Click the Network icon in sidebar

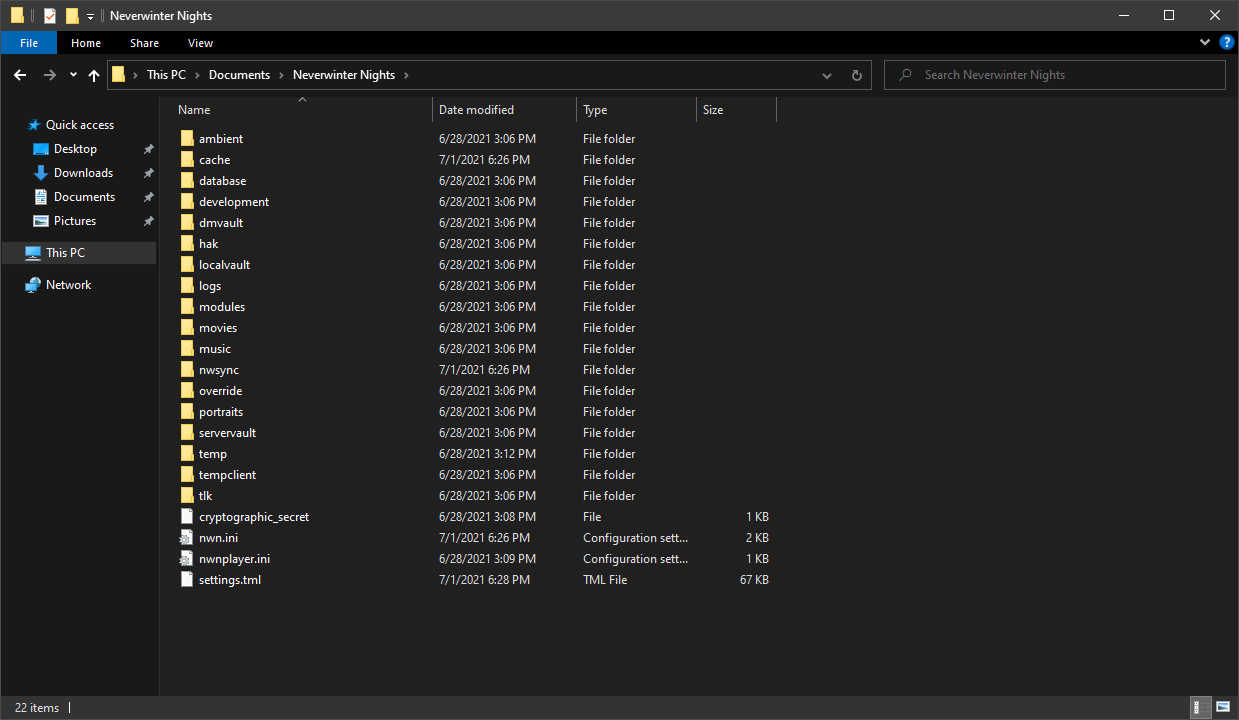(33, 285)
